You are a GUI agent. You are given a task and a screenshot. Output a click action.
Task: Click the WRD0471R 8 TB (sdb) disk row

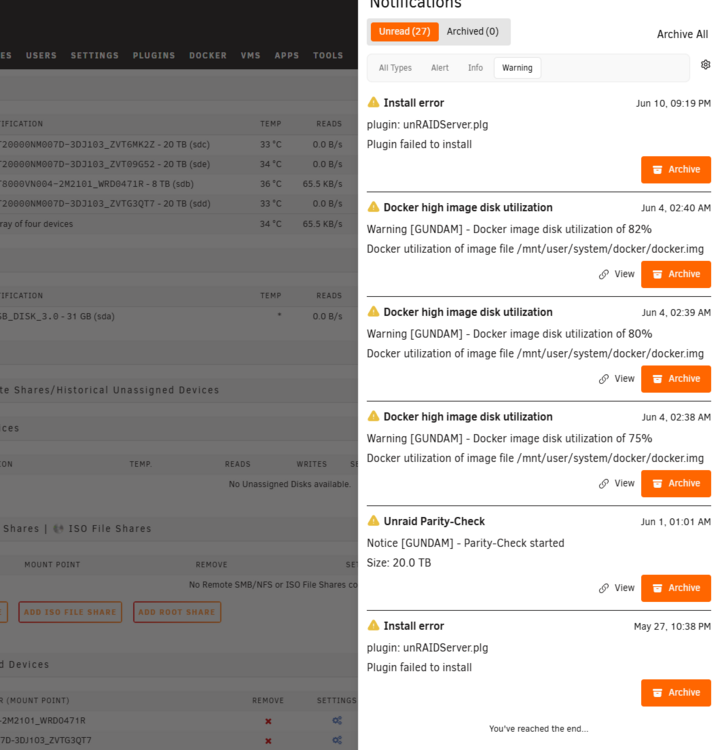coord(179,184)
